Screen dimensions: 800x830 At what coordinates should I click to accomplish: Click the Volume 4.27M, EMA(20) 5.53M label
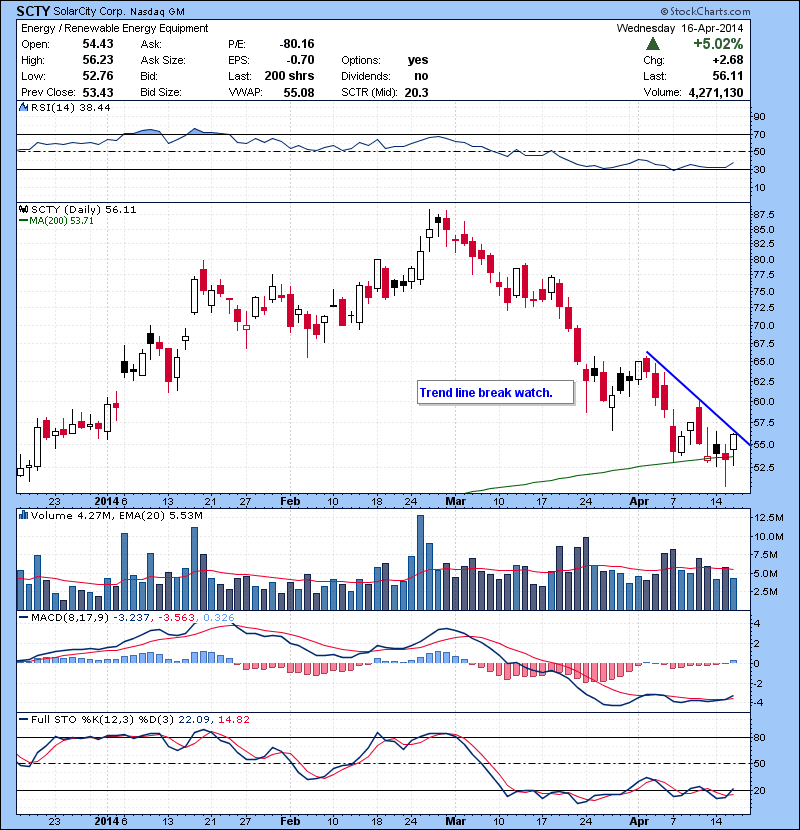pyautogui.click(x=116, y=515)
